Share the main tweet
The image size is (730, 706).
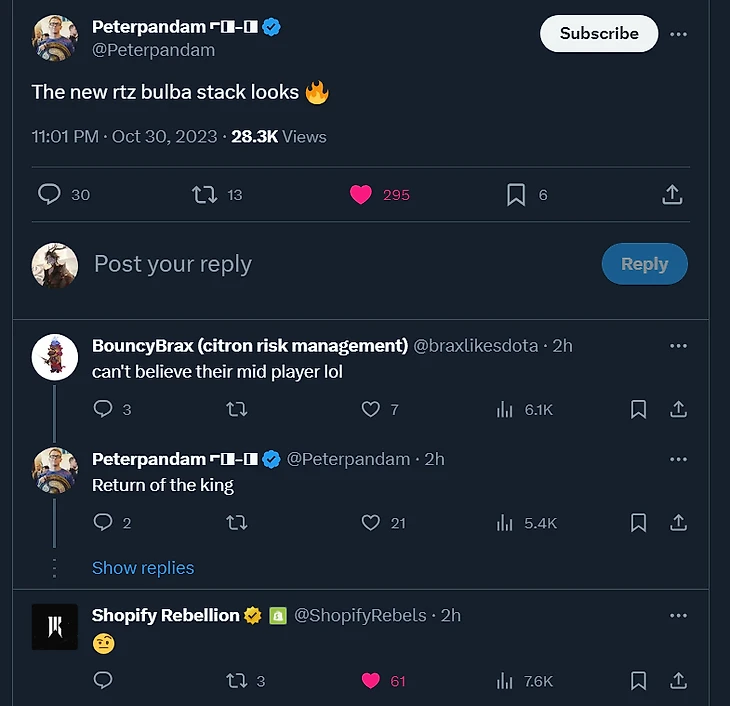coord(673,195)
